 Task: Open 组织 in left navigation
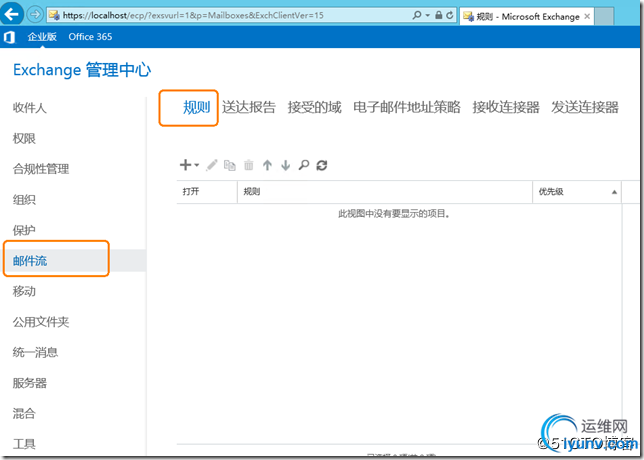[24, 200]
